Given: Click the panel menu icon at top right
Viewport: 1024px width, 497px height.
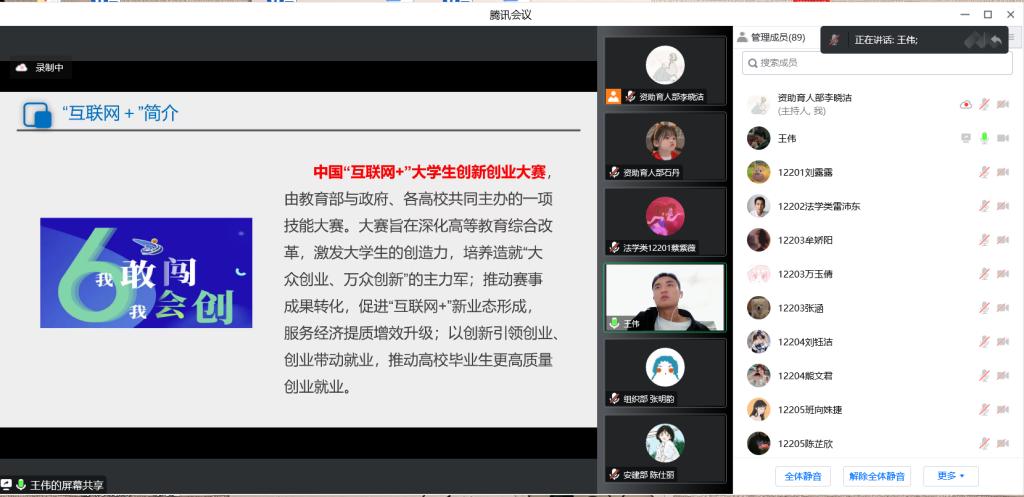Looking at the screenshot, I should [1011, 37].
